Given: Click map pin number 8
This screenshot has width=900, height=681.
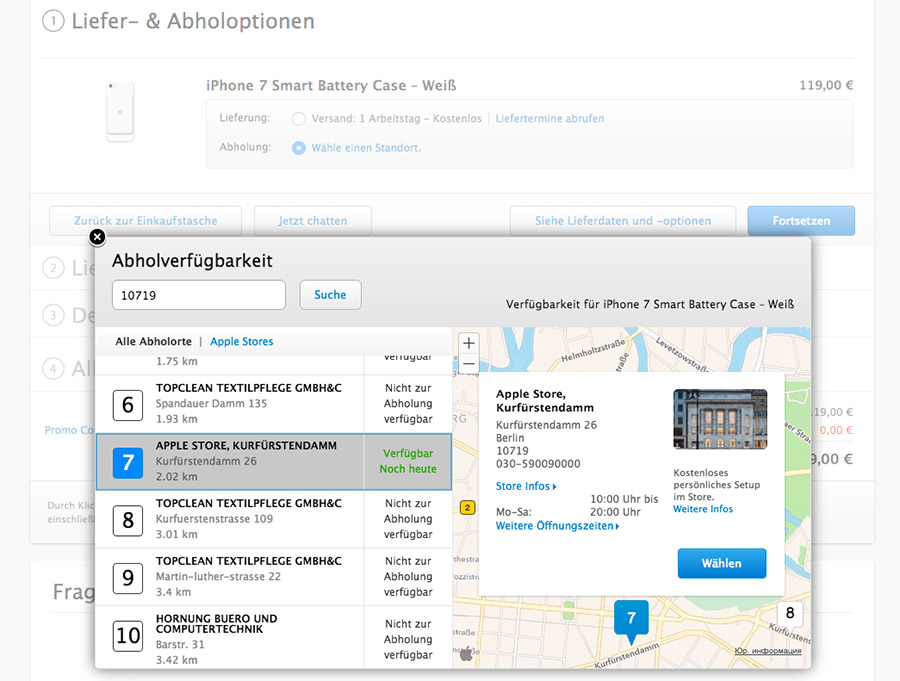Looking at the screenshot, I should [790, 613].
